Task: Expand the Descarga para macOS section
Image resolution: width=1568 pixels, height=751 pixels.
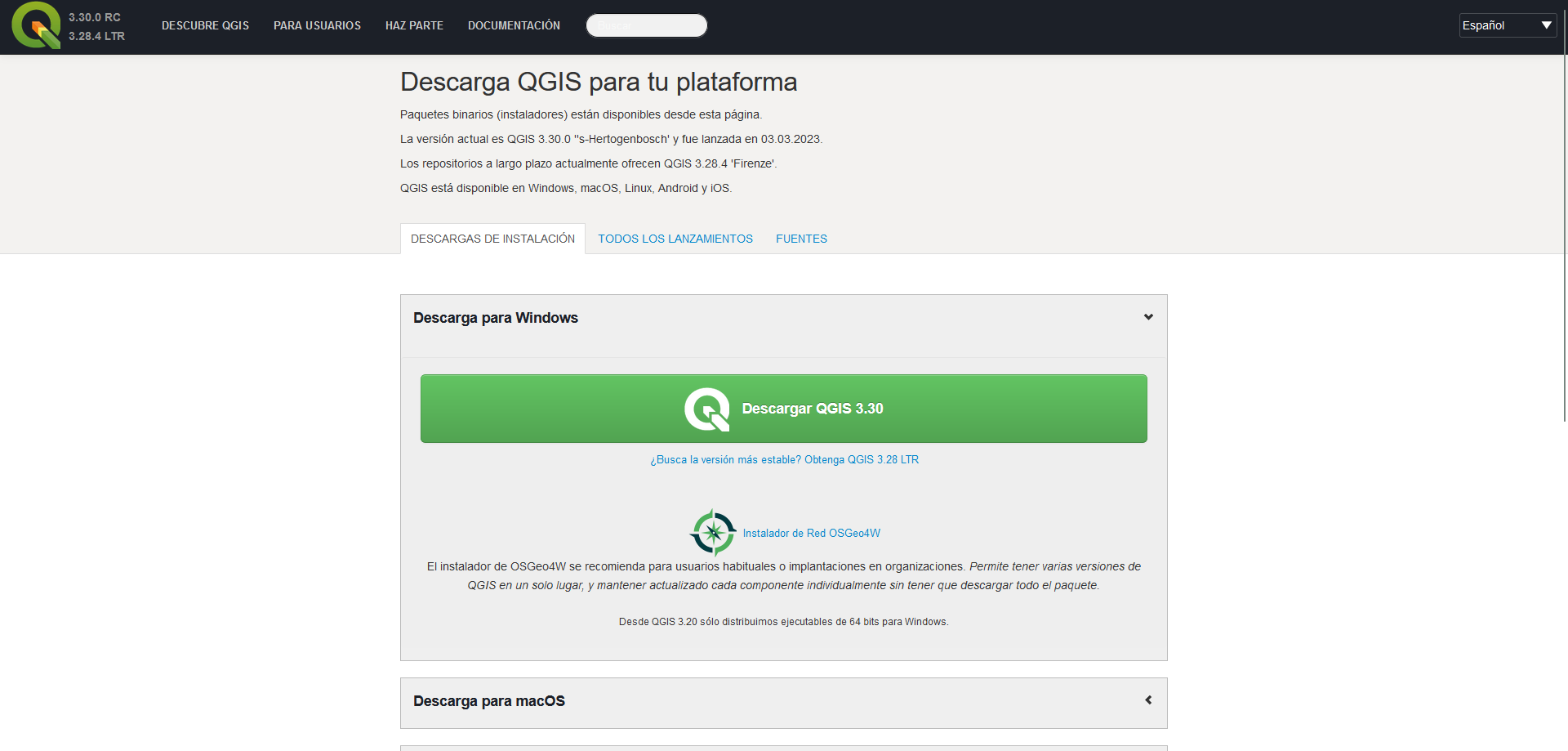Action: [x=1148, y=700]
